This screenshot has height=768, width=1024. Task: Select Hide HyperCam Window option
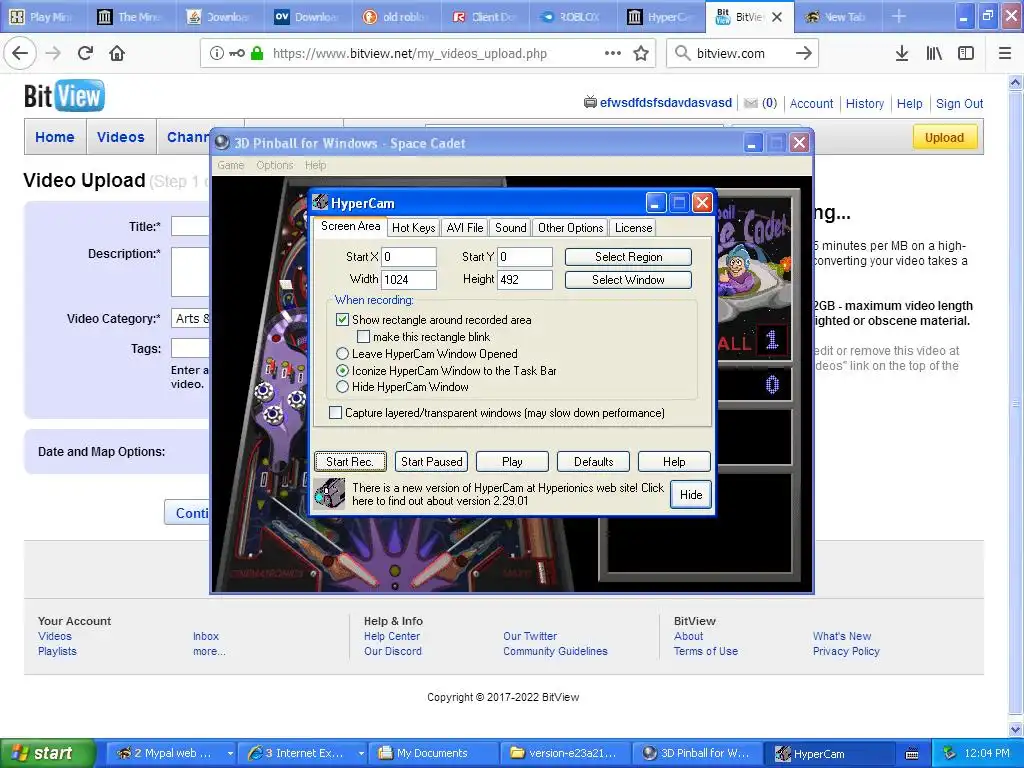pyautogui.click(x=342, y=387)
